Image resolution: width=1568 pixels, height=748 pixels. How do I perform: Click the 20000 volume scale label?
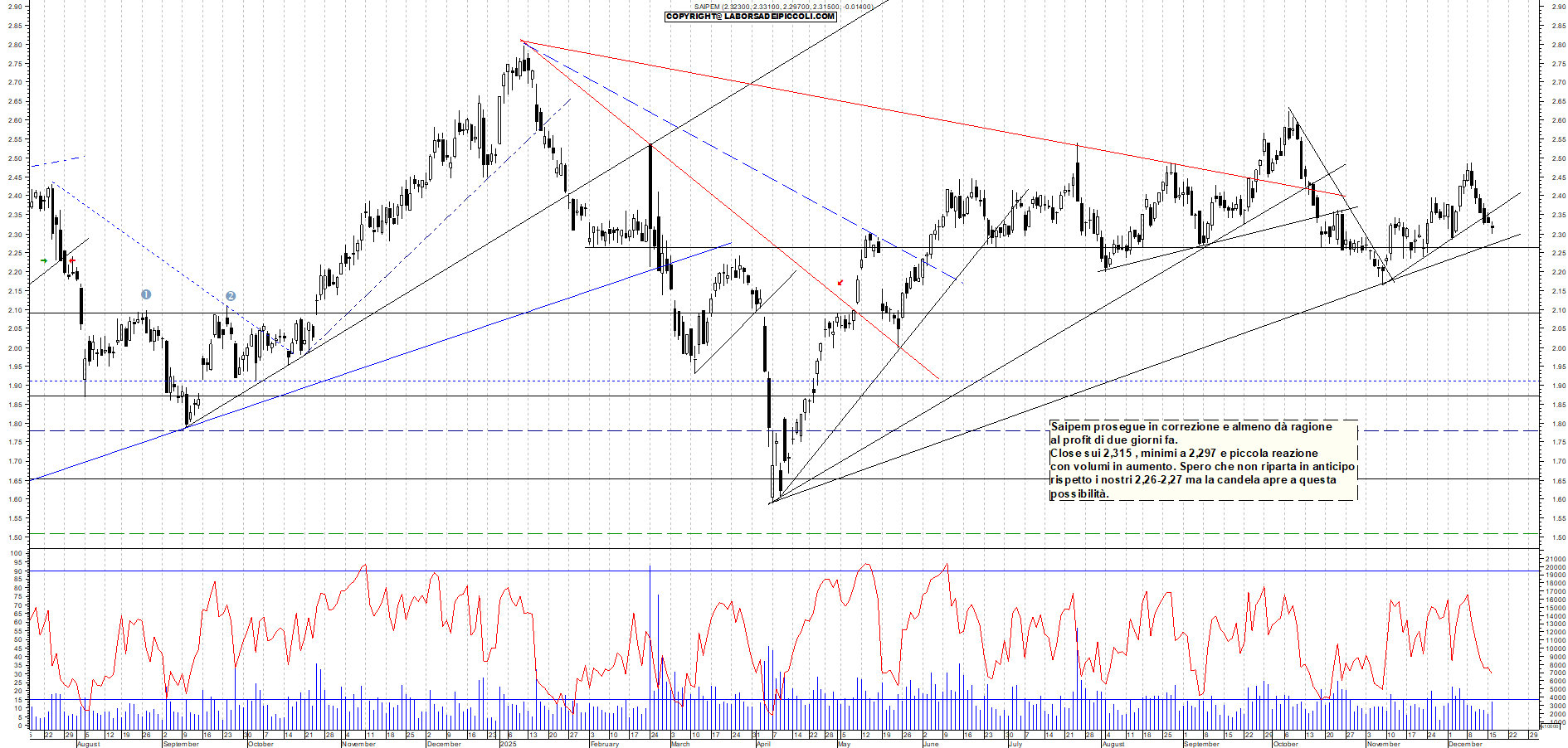coord(1556,567)
